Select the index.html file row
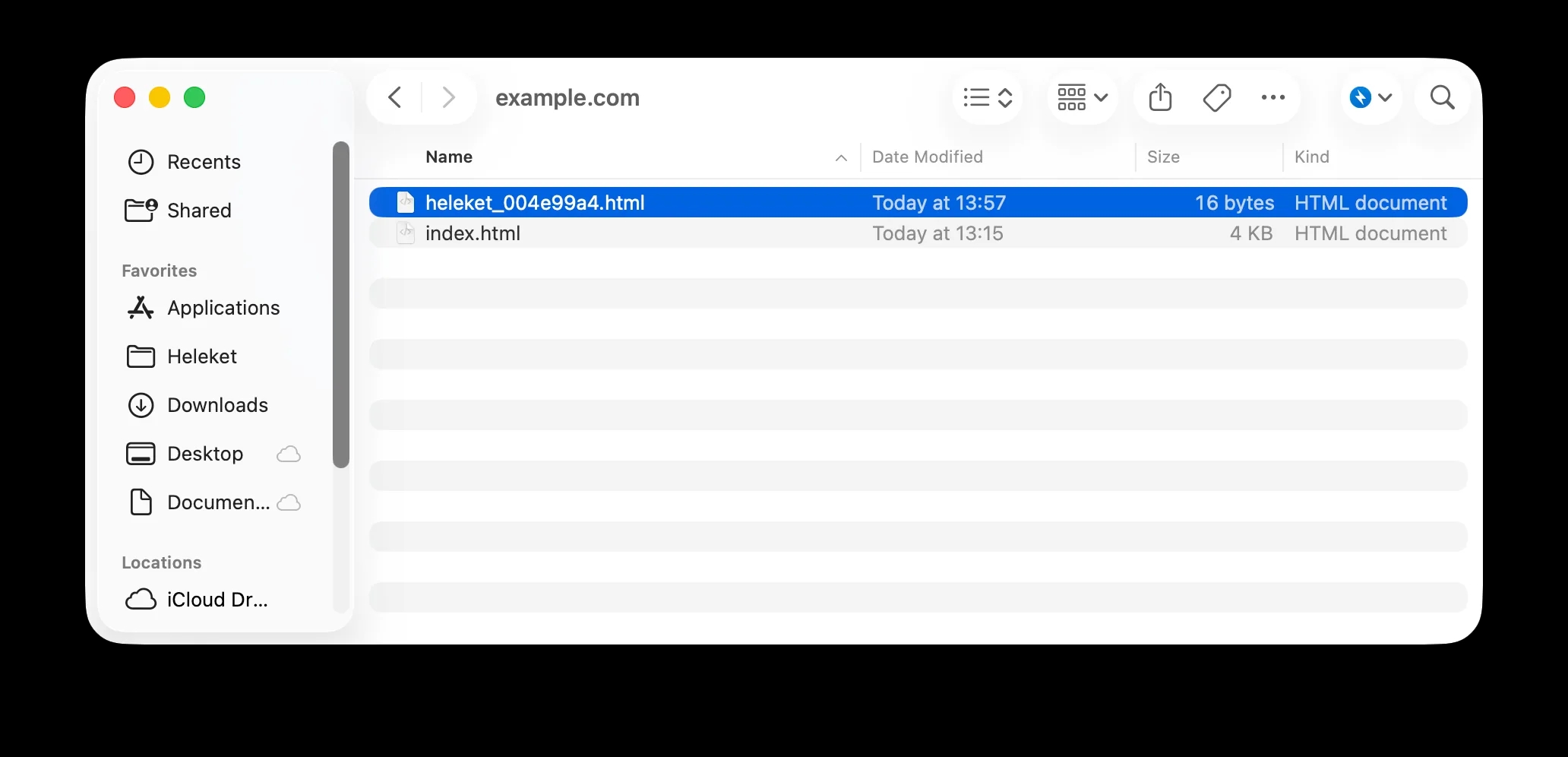Screen dimensions: 1568x757 point(473,233)
